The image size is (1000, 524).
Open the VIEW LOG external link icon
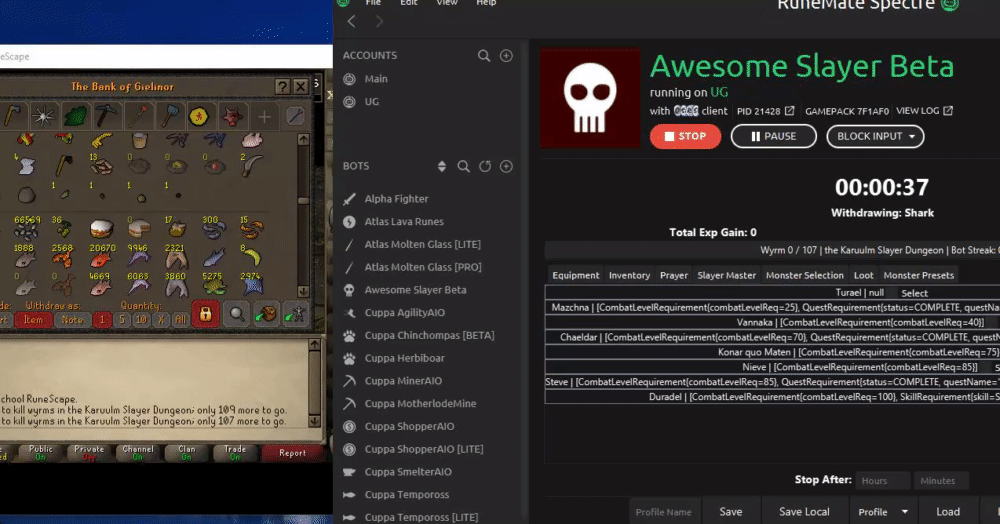[x=948, y=111]
